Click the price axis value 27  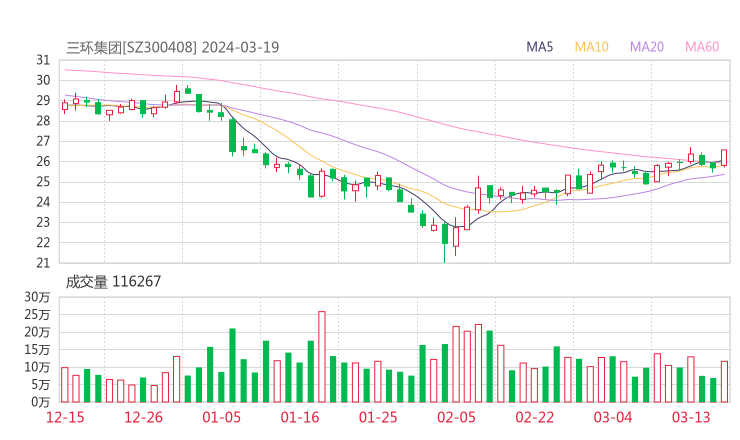coord(43,141)
